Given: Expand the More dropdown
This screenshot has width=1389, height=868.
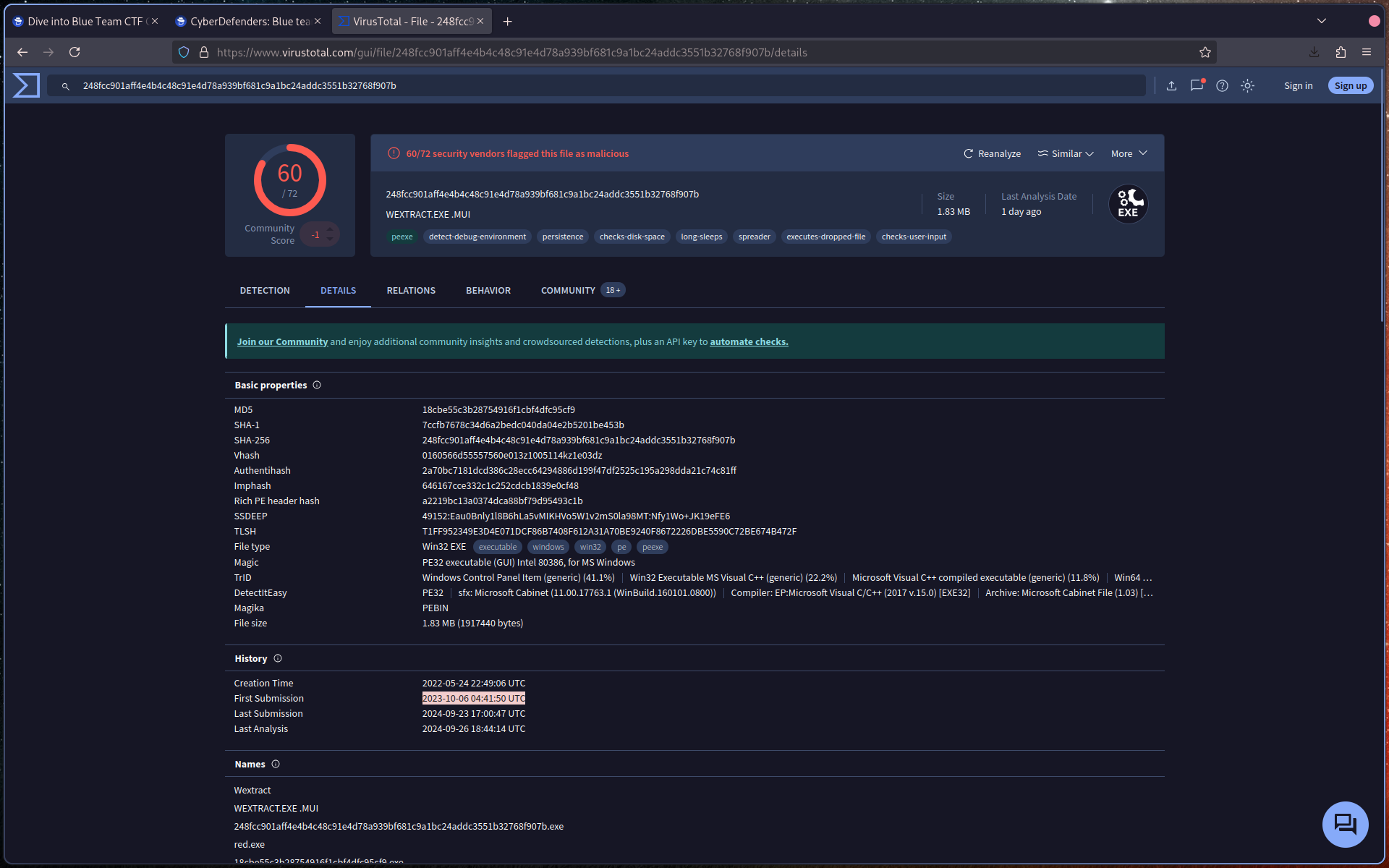Looking at the screenshot, I should (x=1129, y=153).
